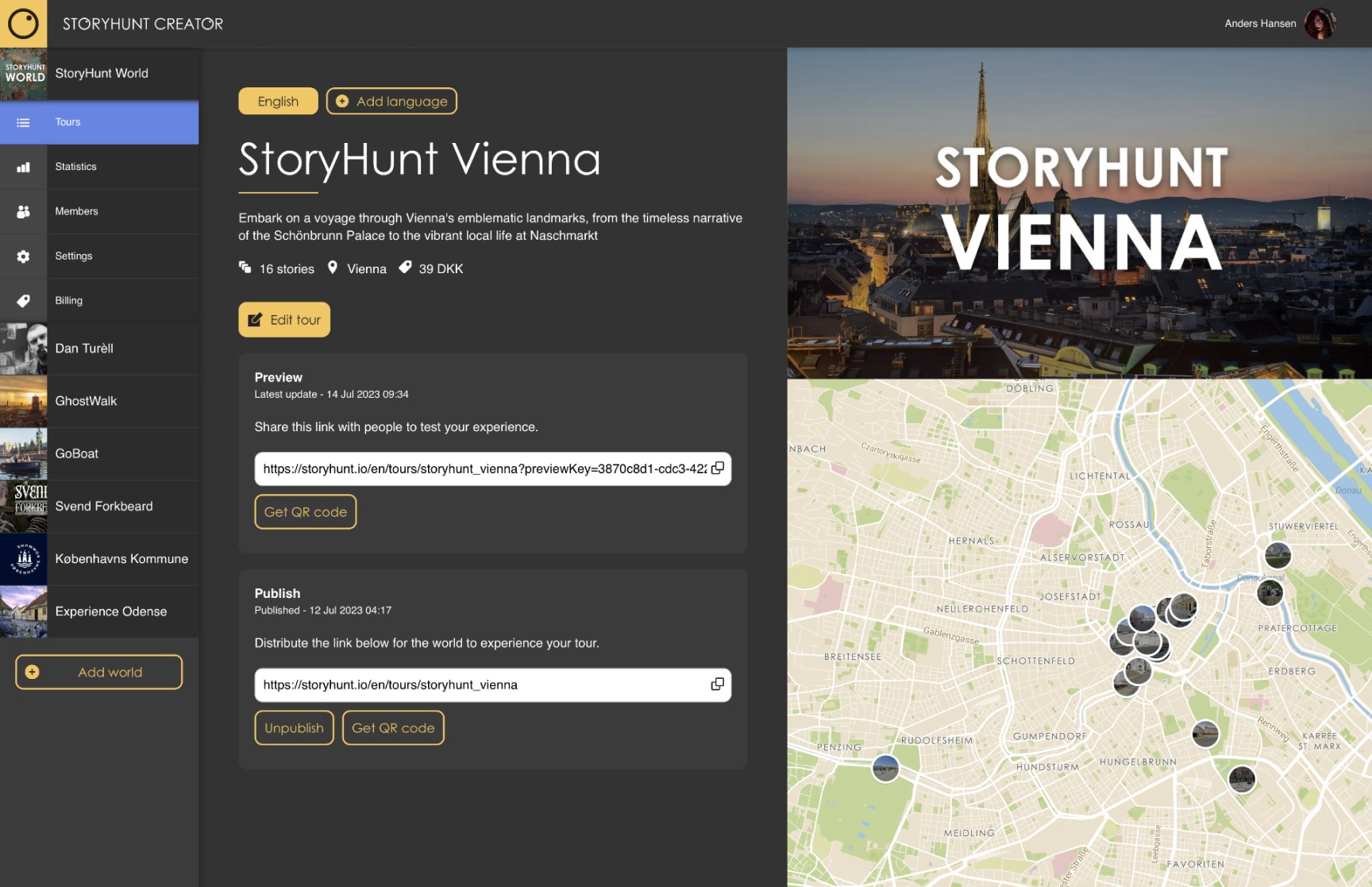Open the Billing menu item
Viewport: 1372px width, 887px height.
point(99,300)
